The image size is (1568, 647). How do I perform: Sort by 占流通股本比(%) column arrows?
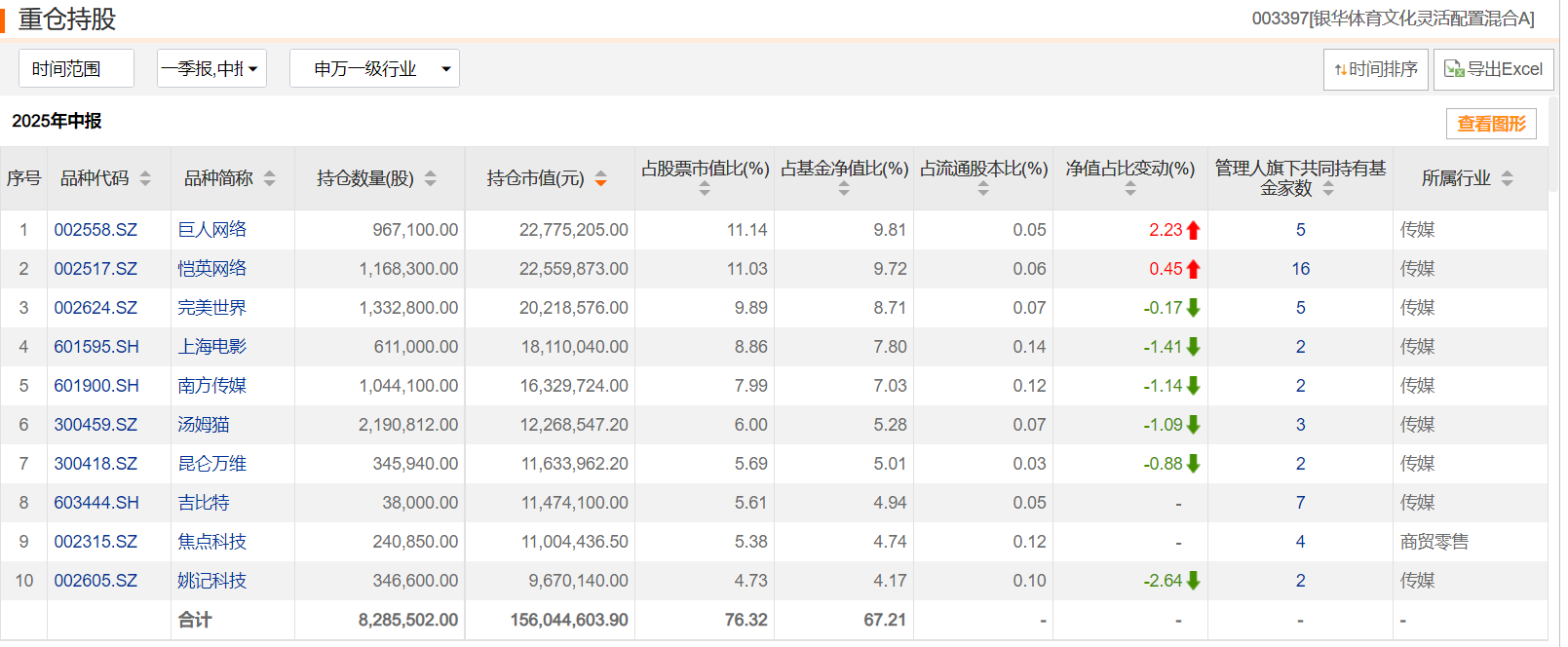pos(983,190)
